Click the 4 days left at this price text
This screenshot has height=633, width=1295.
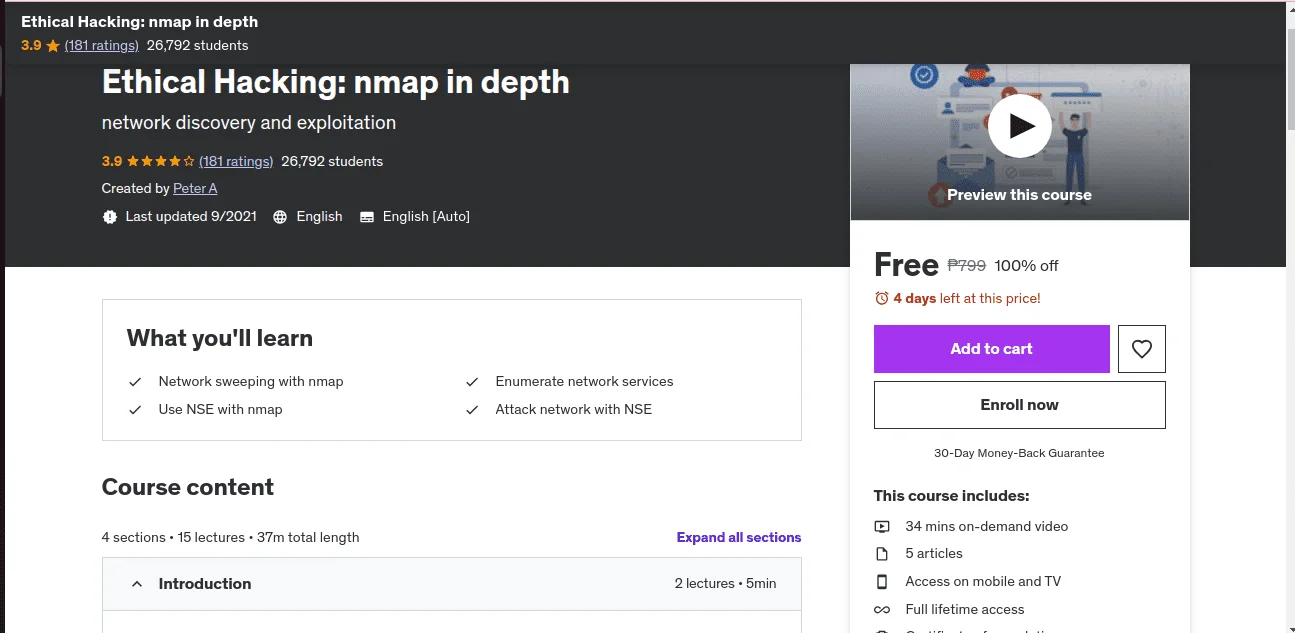pyautogui.click(x=967, y=298)
